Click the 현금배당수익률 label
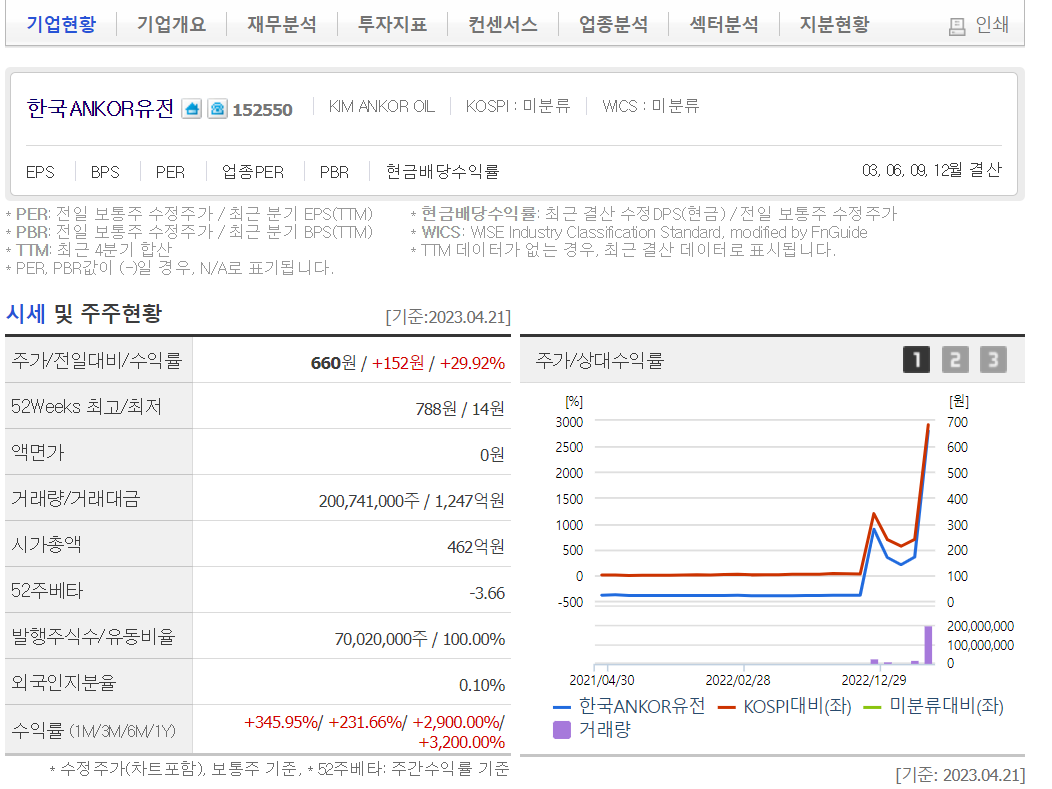The image size is (1052, 789). 443,172
